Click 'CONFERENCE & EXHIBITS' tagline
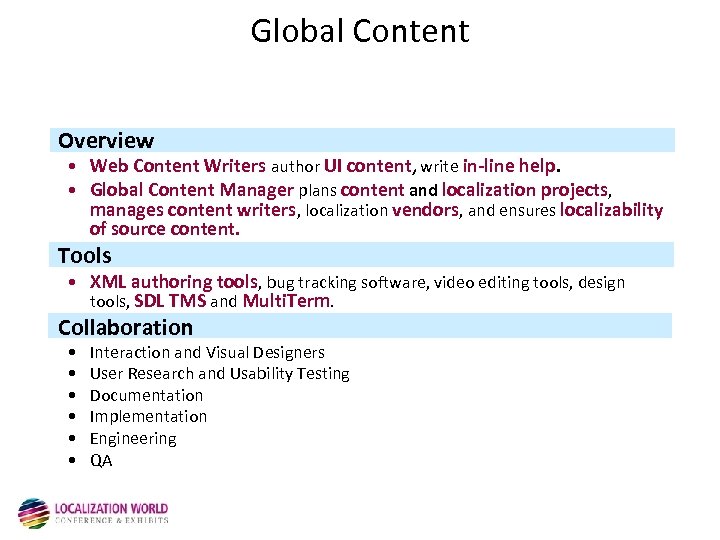The width and height of the screenshot is (720, 540). click(x=112, y=520)
